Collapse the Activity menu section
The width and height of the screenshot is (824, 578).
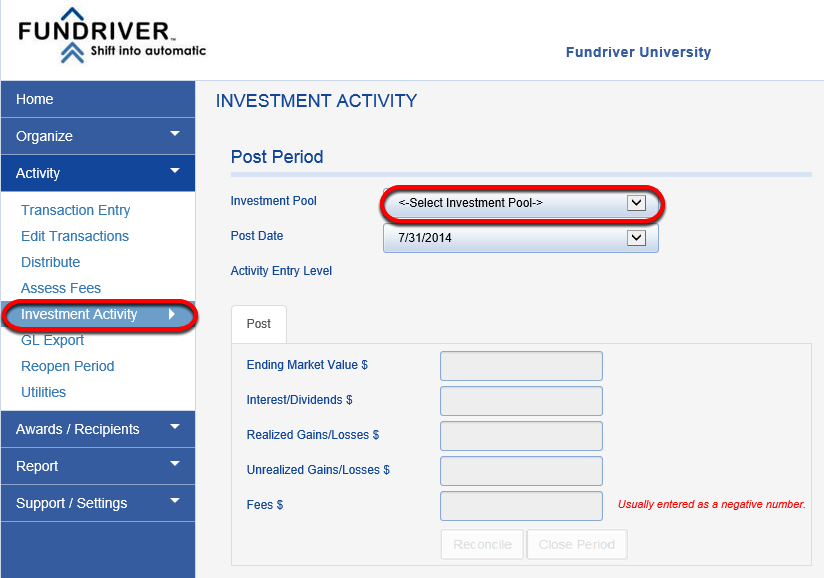[98, 173]
